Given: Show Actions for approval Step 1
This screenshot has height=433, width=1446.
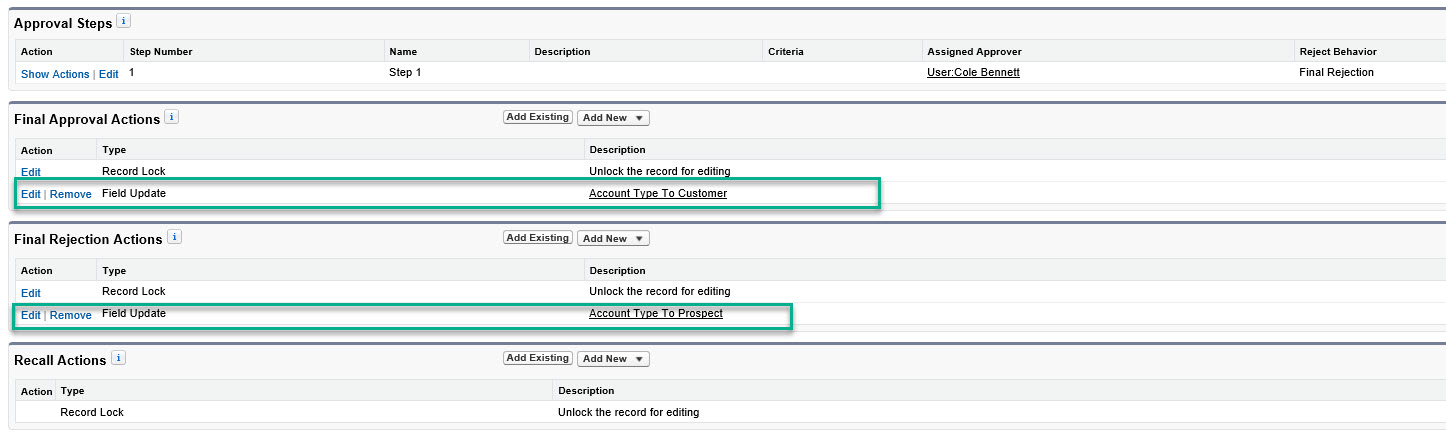Looking at the screenshot, I should [55, 74].
